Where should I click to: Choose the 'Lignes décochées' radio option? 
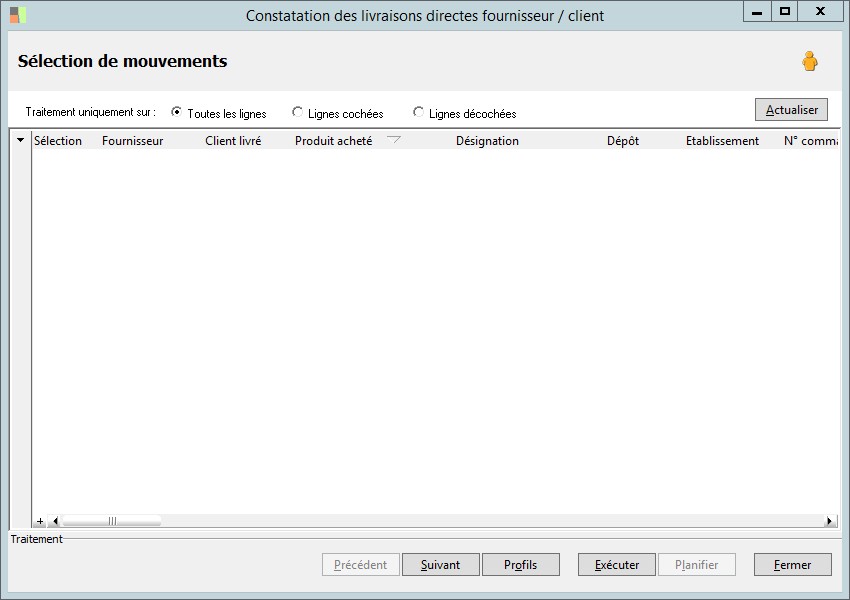click(x=418, y=112)
